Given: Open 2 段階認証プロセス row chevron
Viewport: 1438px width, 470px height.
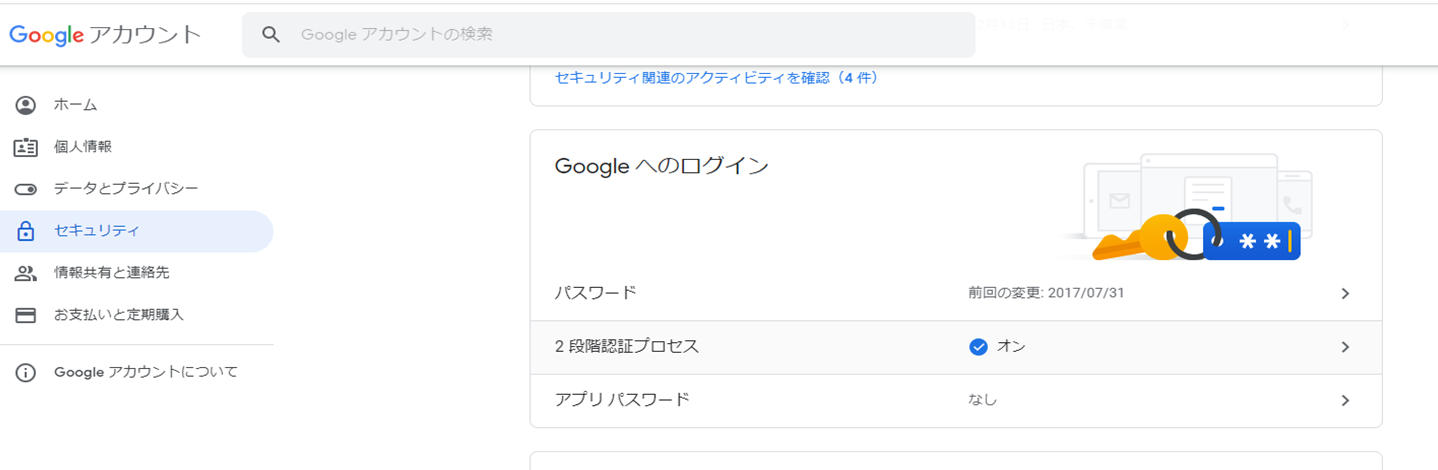Looking at the screenshot, I should coord(1345,347).
